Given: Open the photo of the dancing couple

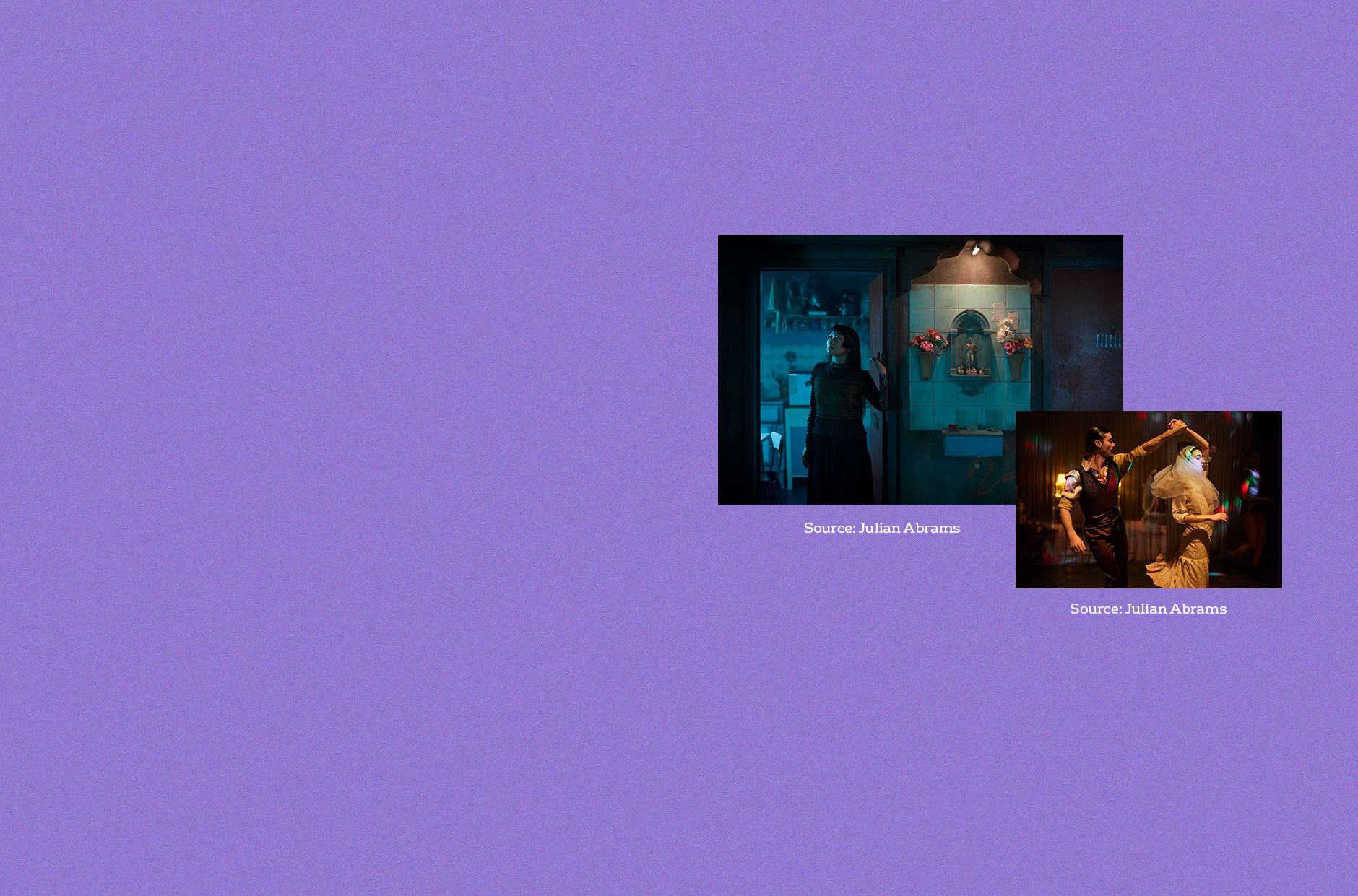Looking at the screenshot, I should point(1149,500).
